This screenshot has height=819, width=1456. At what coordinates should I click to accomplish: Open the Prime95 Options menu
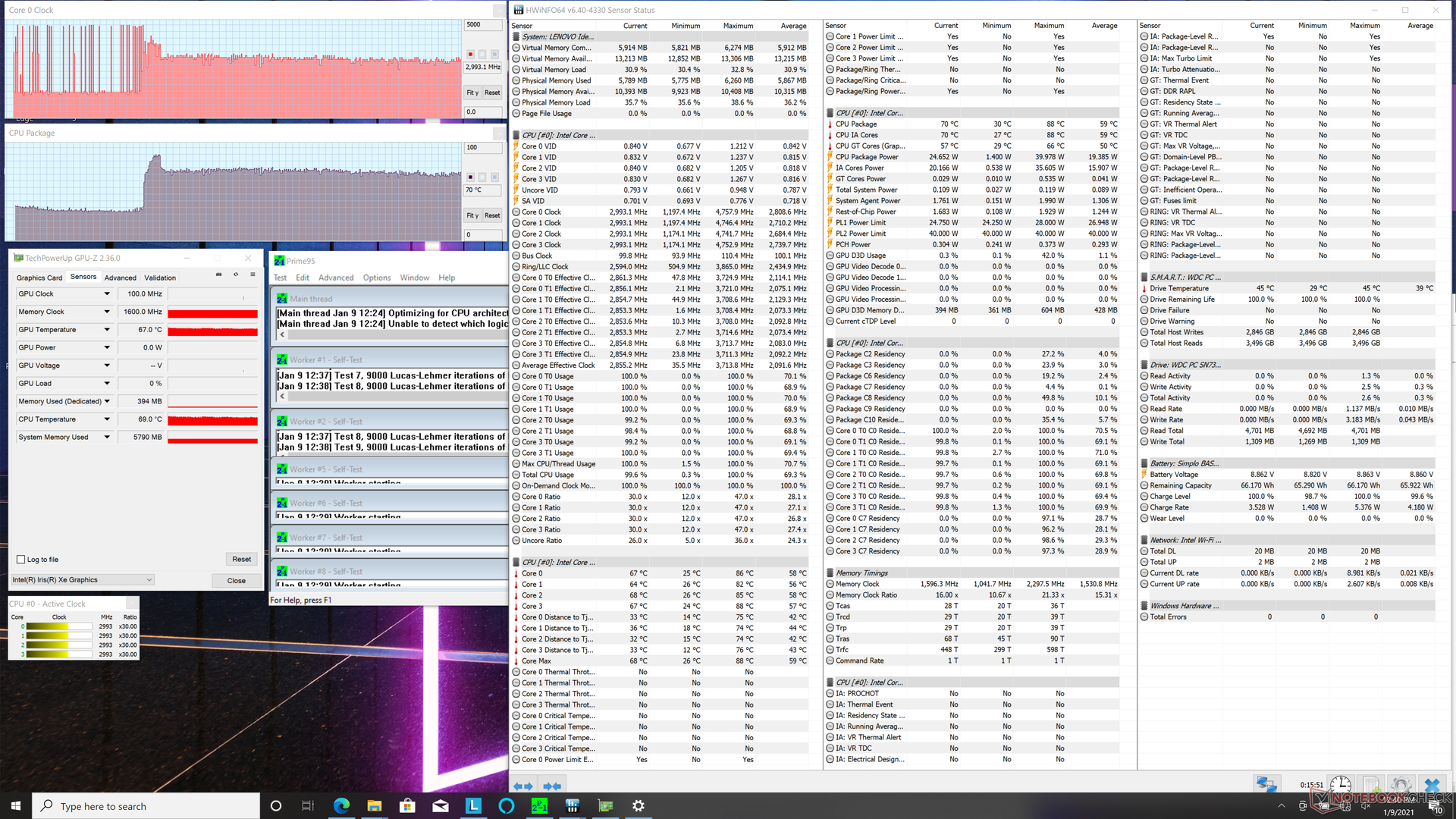point(376,278)
